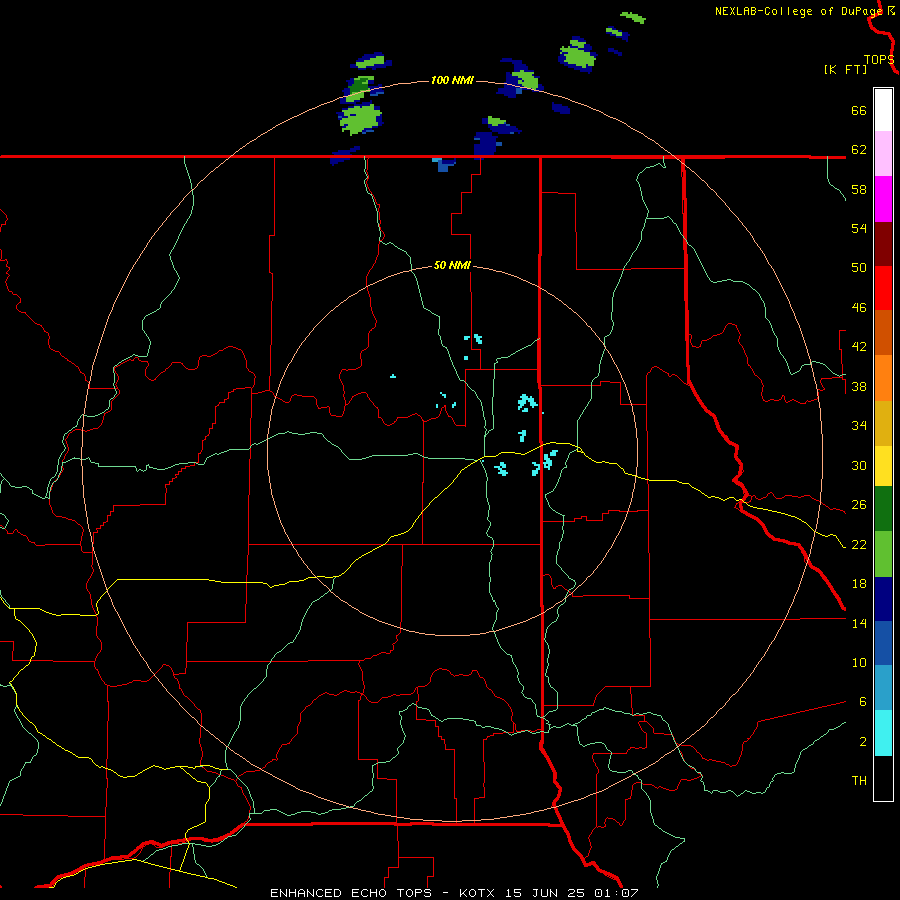Select the "38" legend value
The height and width of the screenshot is (900, 900).
tap(859, 386)
